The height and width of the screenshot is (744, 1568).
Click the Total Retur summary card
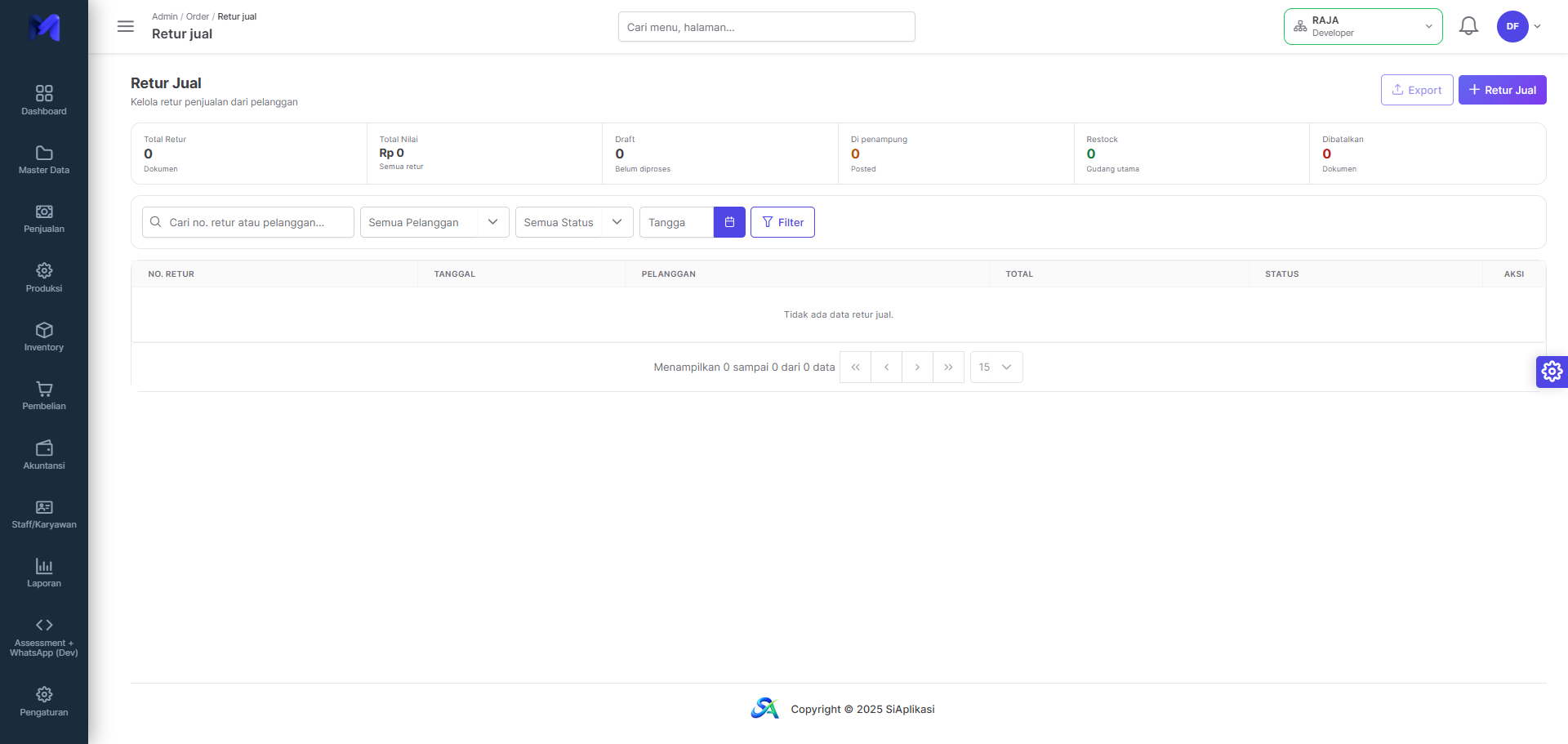[x=249, y=154]
